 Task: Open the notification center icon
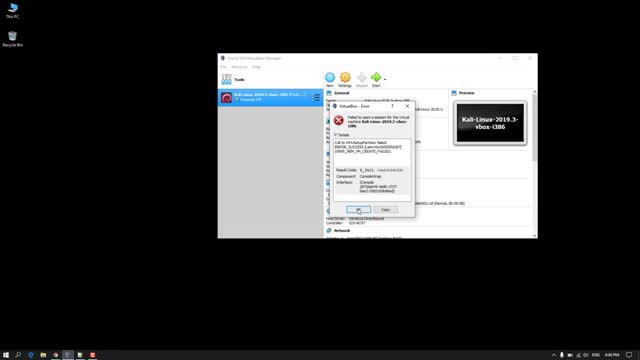(x=629, y=355)
